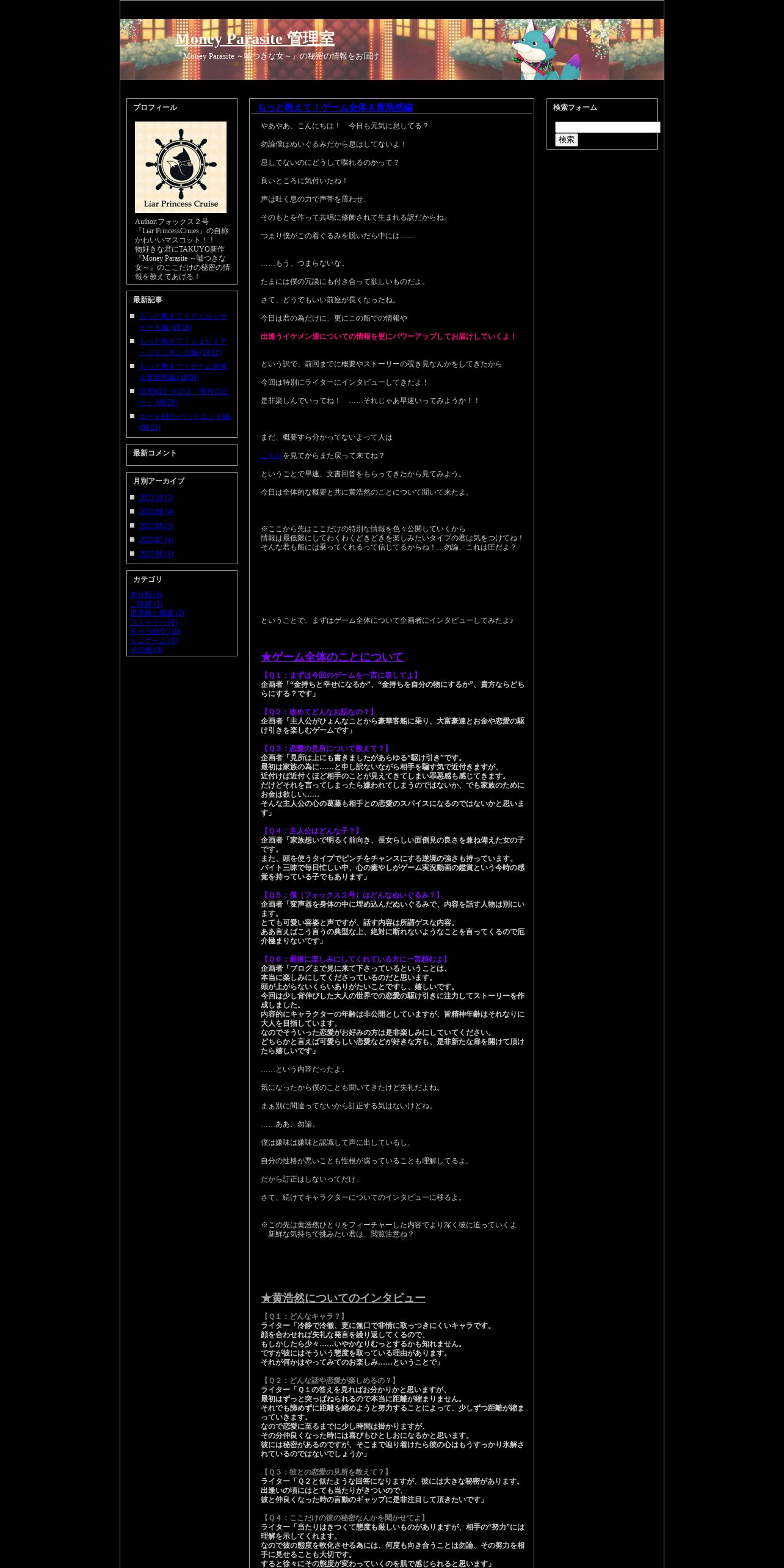The width and height of the screenshot is (784, 1568).
Task: Click question 【Ｑ３：彼との恋愛の見所を教えて？】
Action: 326,1472
